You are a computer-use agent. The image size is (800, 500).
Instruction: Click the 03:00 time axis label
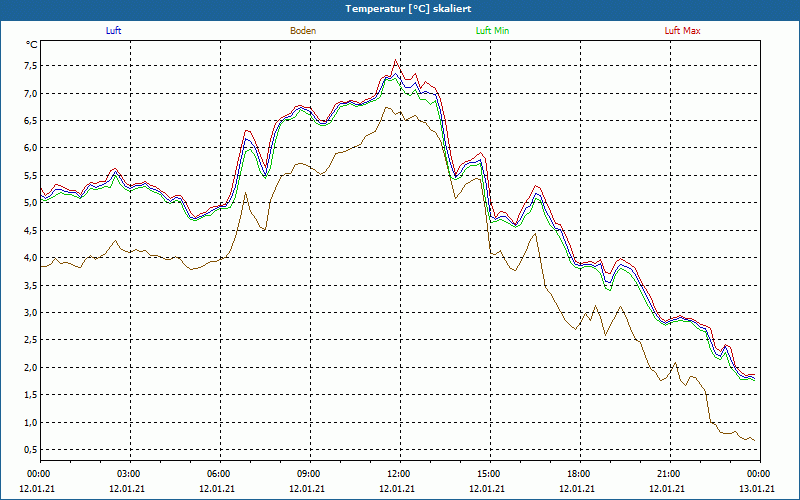point(130,474)
